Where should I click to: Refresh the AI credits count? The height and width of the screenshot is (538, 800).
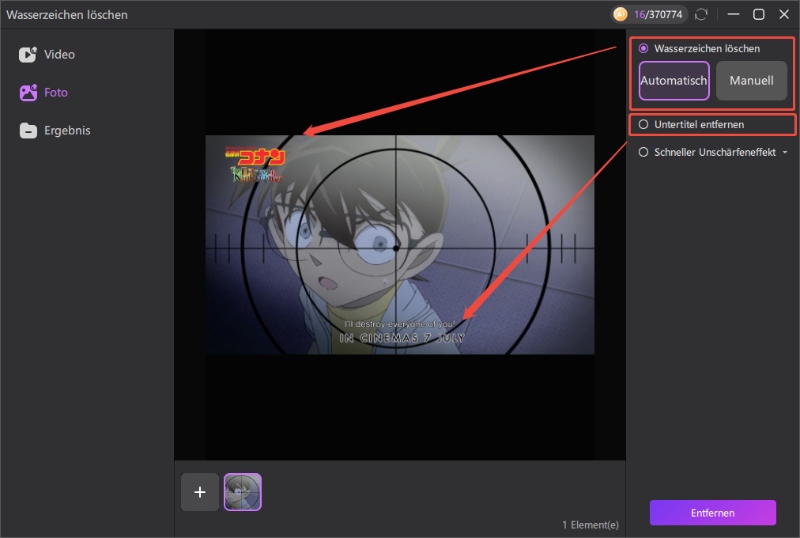701,15
